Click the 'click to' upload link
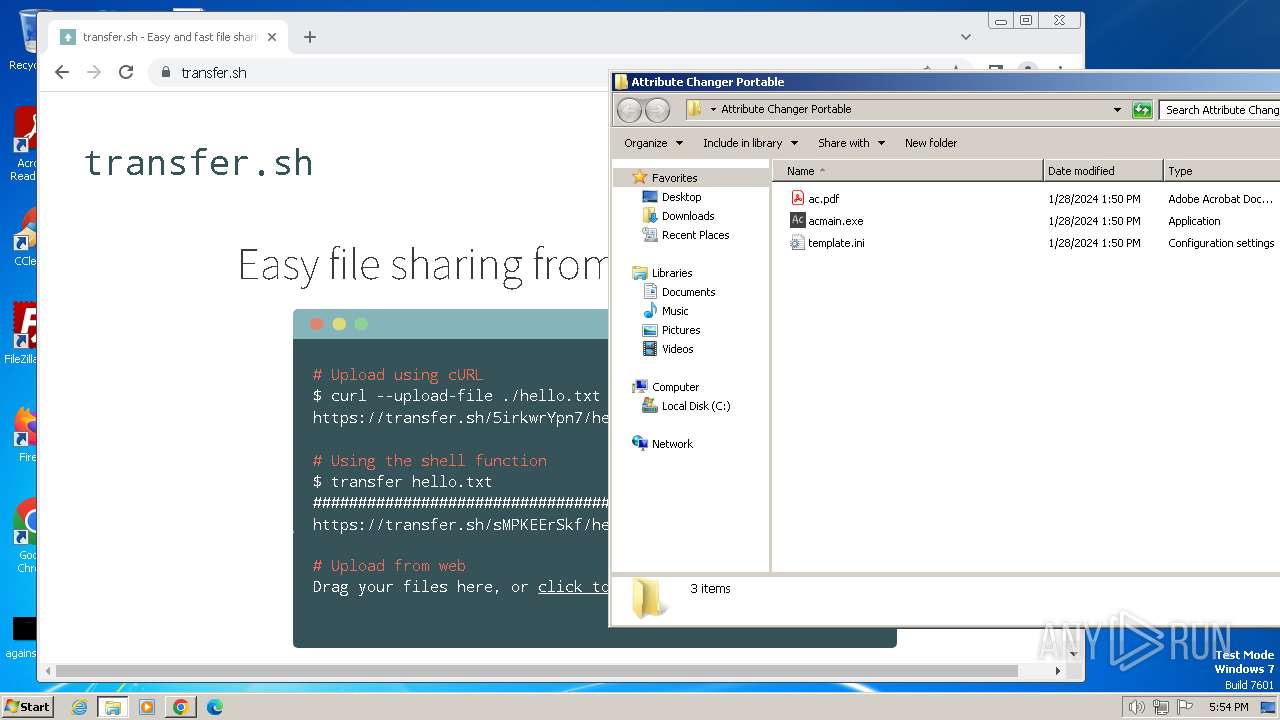 (573, 587)
